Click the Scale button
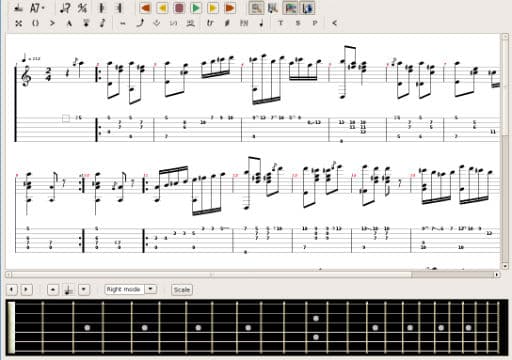Viewport: 512px width, 360px height. [x=182, y=290]
